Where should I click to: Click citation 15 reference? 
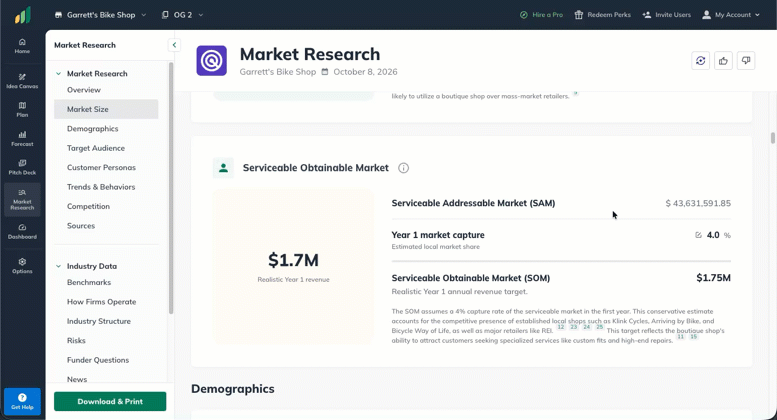[693, 337]
